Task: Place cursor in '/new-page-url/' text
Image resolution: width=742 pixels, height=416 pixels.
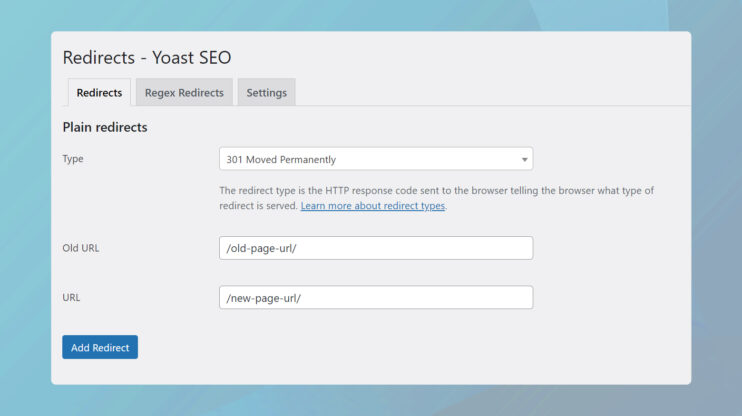Action: click(265, 297)
